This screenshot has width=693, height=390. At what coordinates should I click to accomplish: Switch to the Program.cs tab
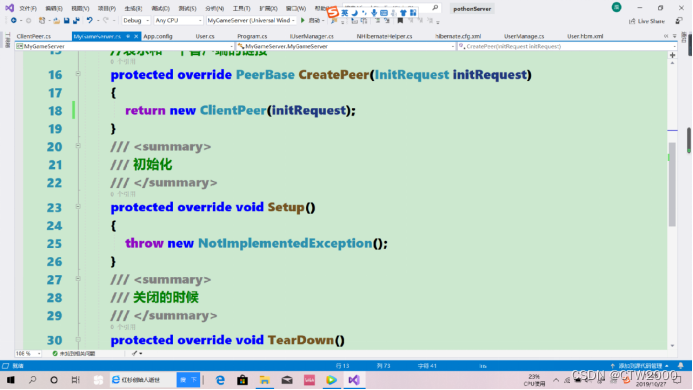point(252,36)
